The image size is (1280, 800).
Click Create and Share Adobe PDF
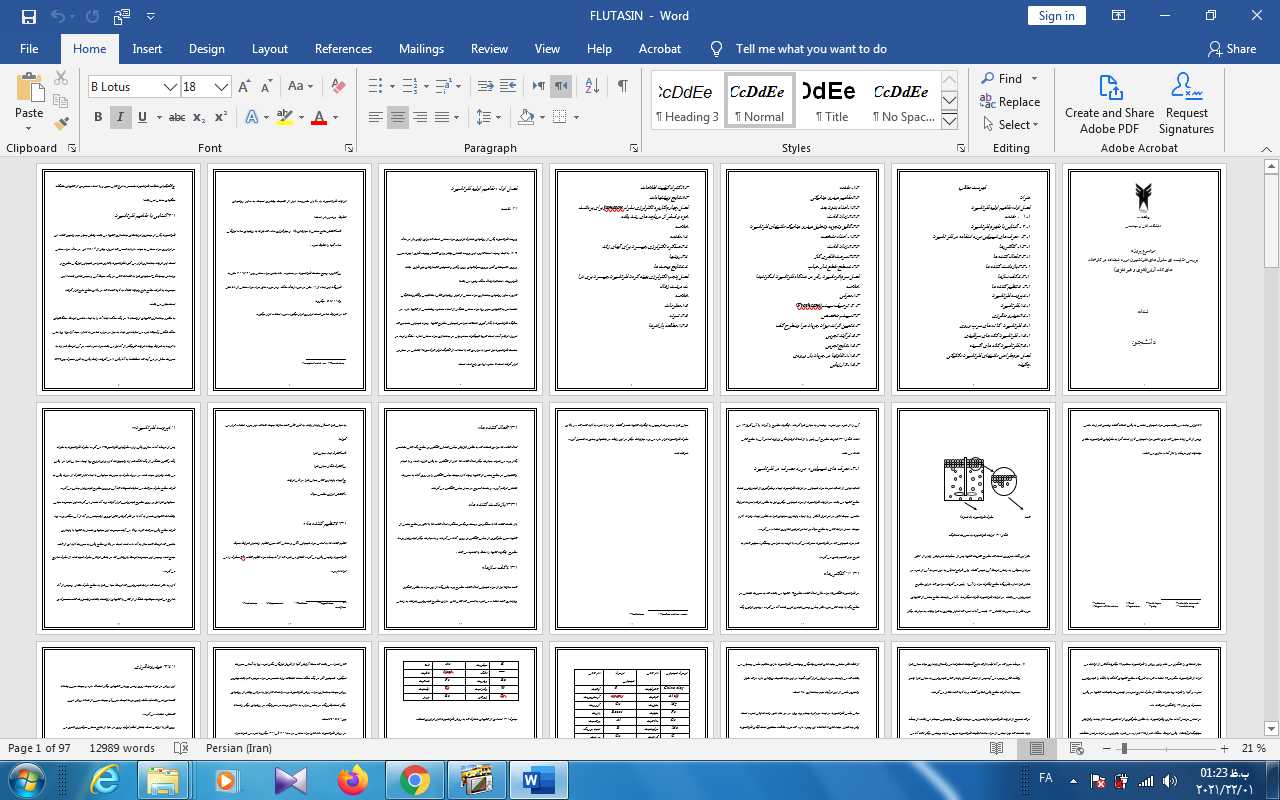click(1109, 104)
